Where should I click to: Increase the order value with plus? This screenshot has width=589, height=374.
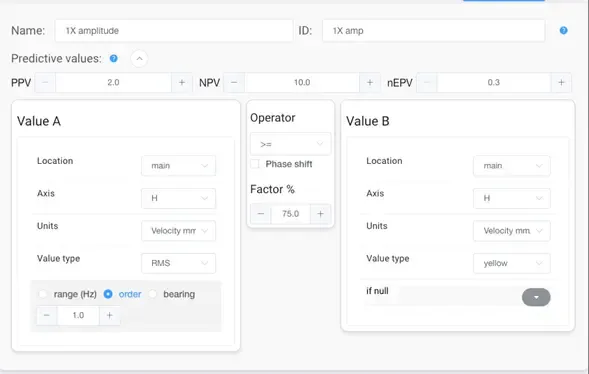(x=110, y=315)
